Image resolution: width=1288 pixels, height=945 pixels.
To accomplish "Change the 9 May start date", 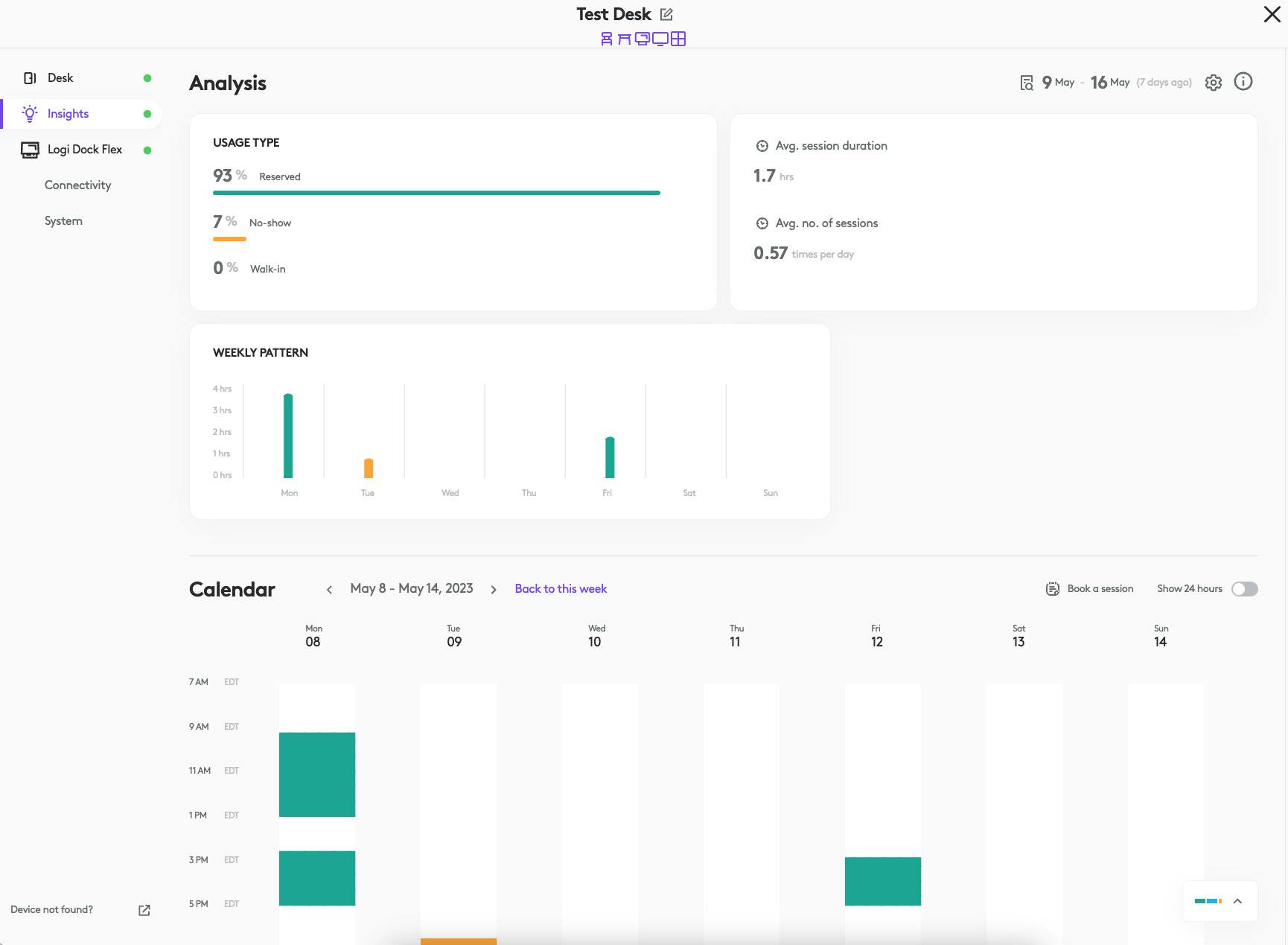I will click(1058, 83).
